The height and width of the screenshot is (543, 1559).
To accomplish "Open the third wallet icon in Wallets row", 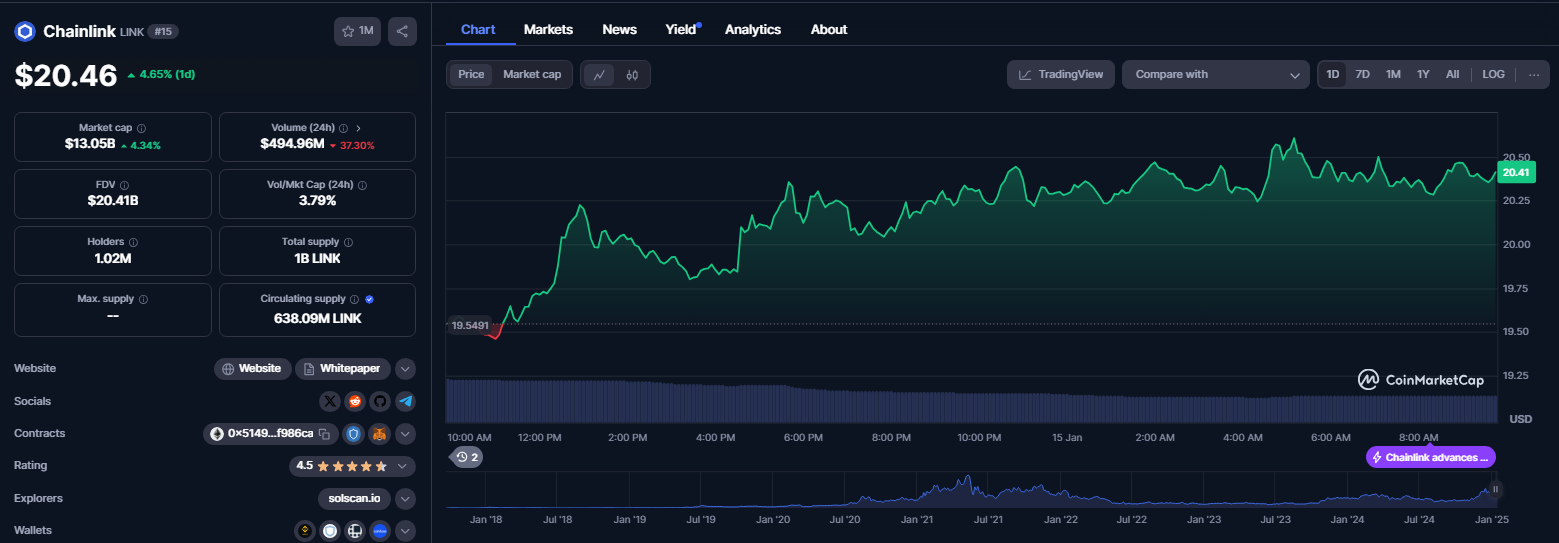I will pyautogui.click(x=355, y=531).
